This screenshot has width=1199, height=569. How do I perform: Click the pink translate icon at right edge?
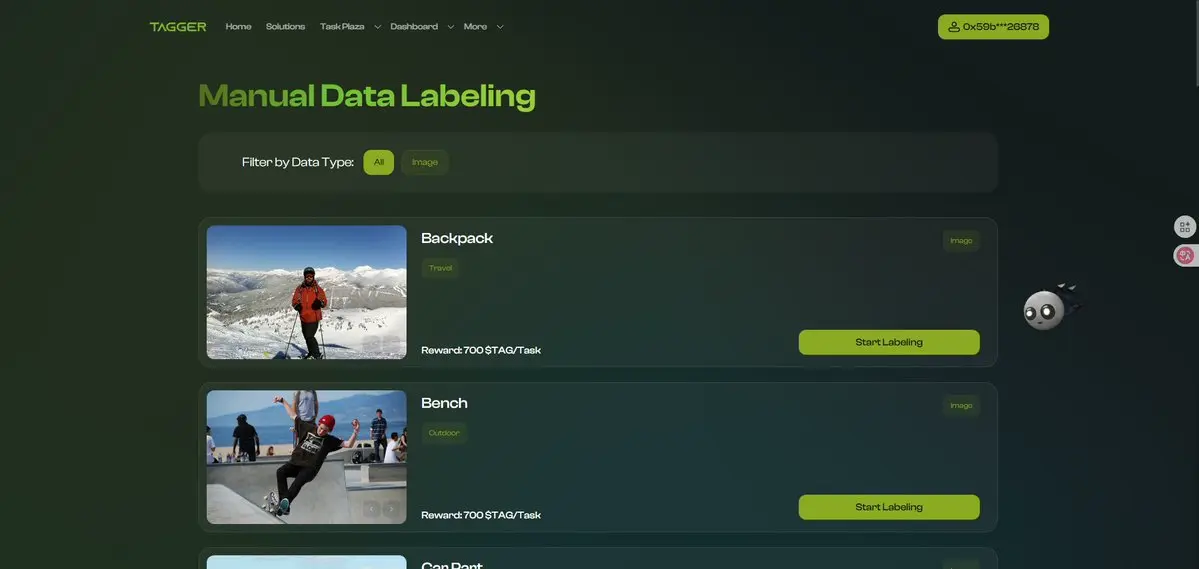click(x=1184, y=255)
